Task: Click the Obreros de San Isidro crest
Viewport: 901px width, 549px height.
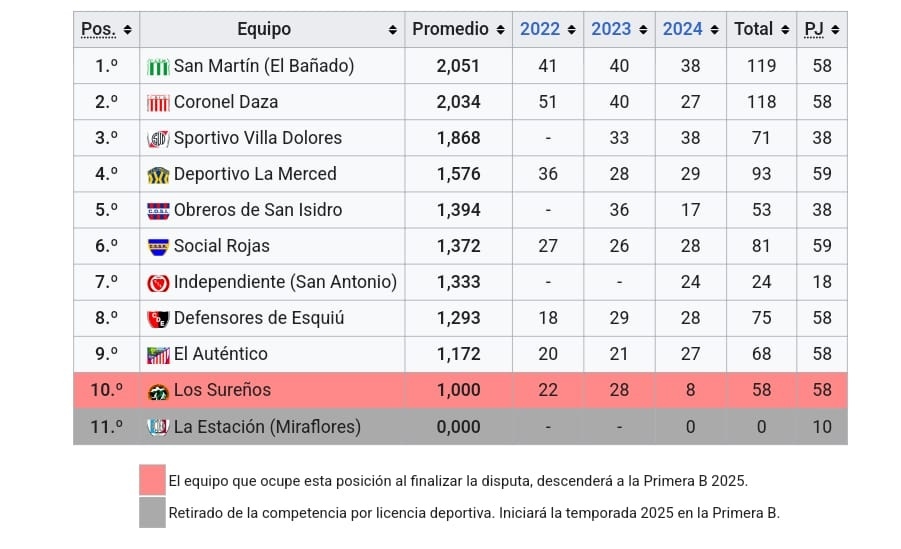Action: pyautogui.click(x=158, y=211)
